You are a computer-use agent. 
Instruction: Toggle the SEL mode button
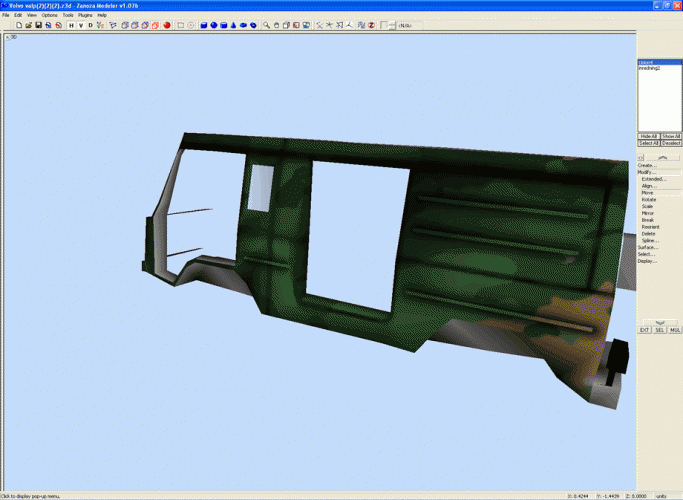[x=660, y=329]
